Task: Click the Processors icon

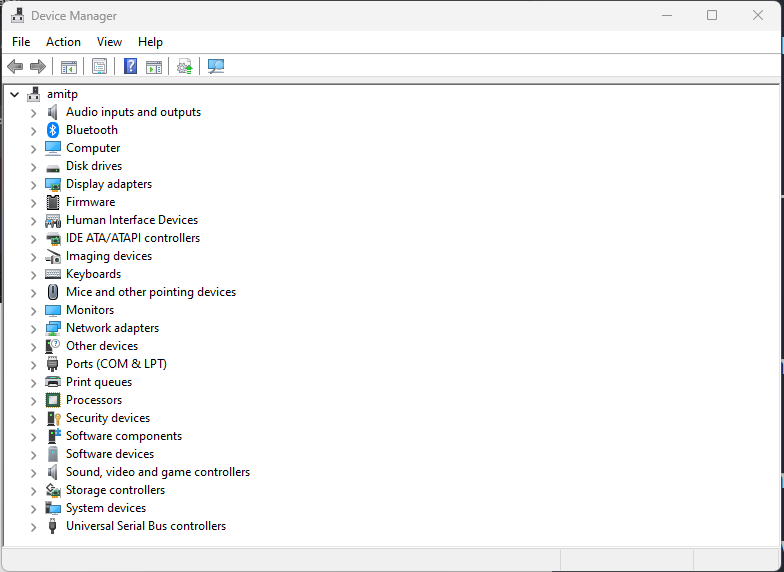Action: [52, 400]
